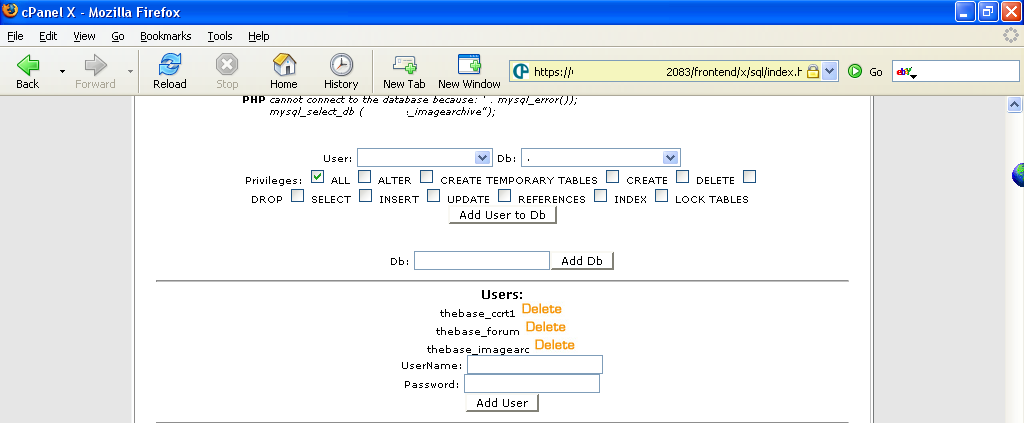Click the Go text button beside address bar
Viewport: 1024px width, 423px height.
click(876, 72)
